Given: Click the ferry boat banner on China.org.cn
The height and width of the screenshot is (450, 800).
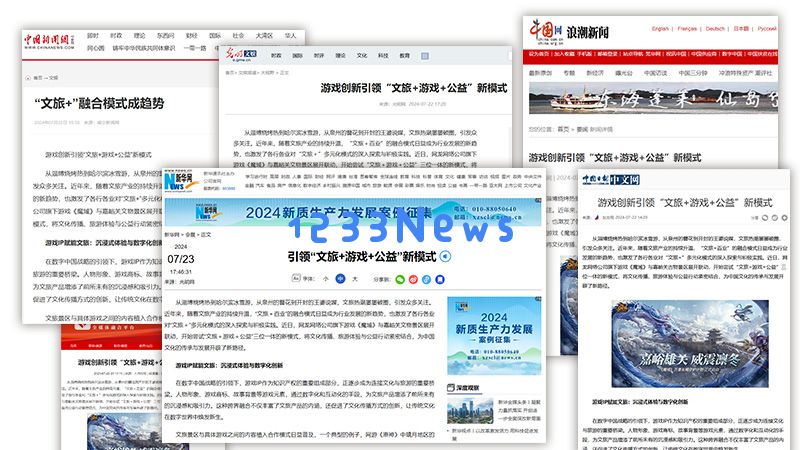Looking at the screenshot, I should pyautogui.click(x=653, y=98).
